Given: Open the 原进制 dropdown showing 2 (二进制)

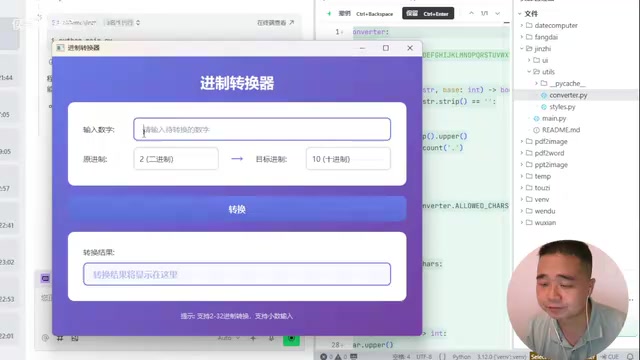Looking at the screenshot, I should click(176, 159).
